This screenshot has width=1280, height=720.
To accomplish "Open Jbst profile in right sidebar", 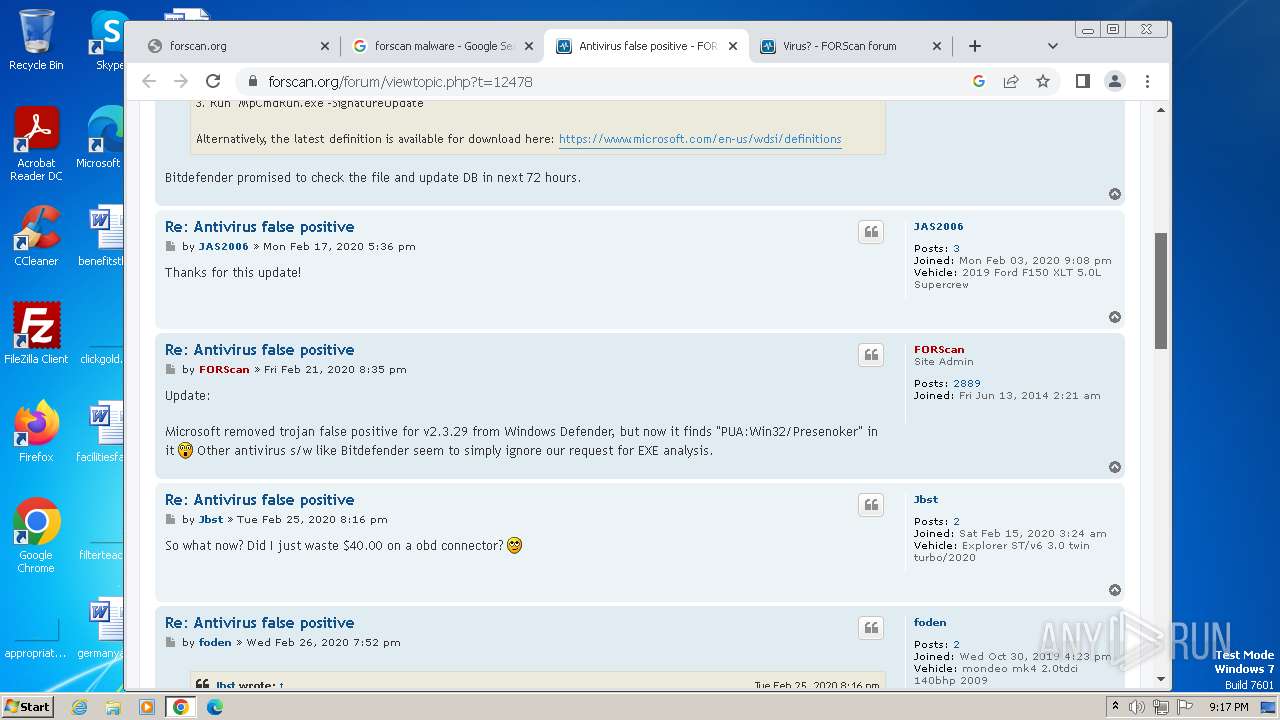I will coord(925,500).
